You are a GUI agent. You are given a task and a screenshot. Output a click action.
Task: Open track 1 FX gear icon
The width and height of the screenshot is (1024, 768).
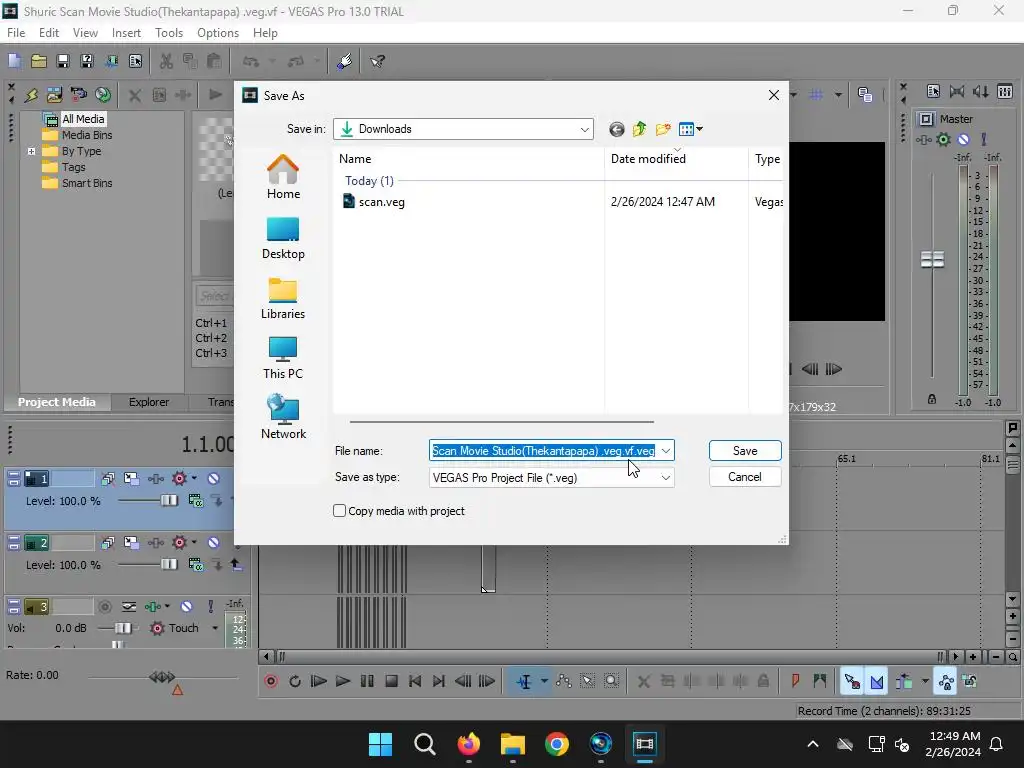click(179, 479)
